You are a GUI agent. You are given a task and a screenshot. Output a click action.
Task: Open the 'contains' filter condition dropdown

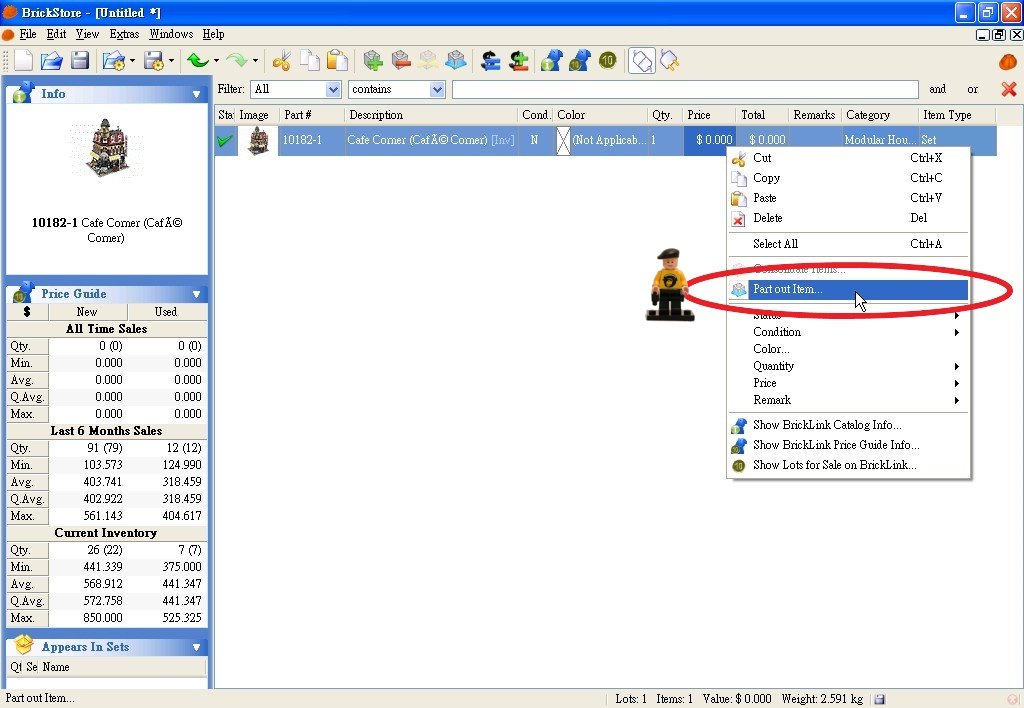tap(438, 89)
